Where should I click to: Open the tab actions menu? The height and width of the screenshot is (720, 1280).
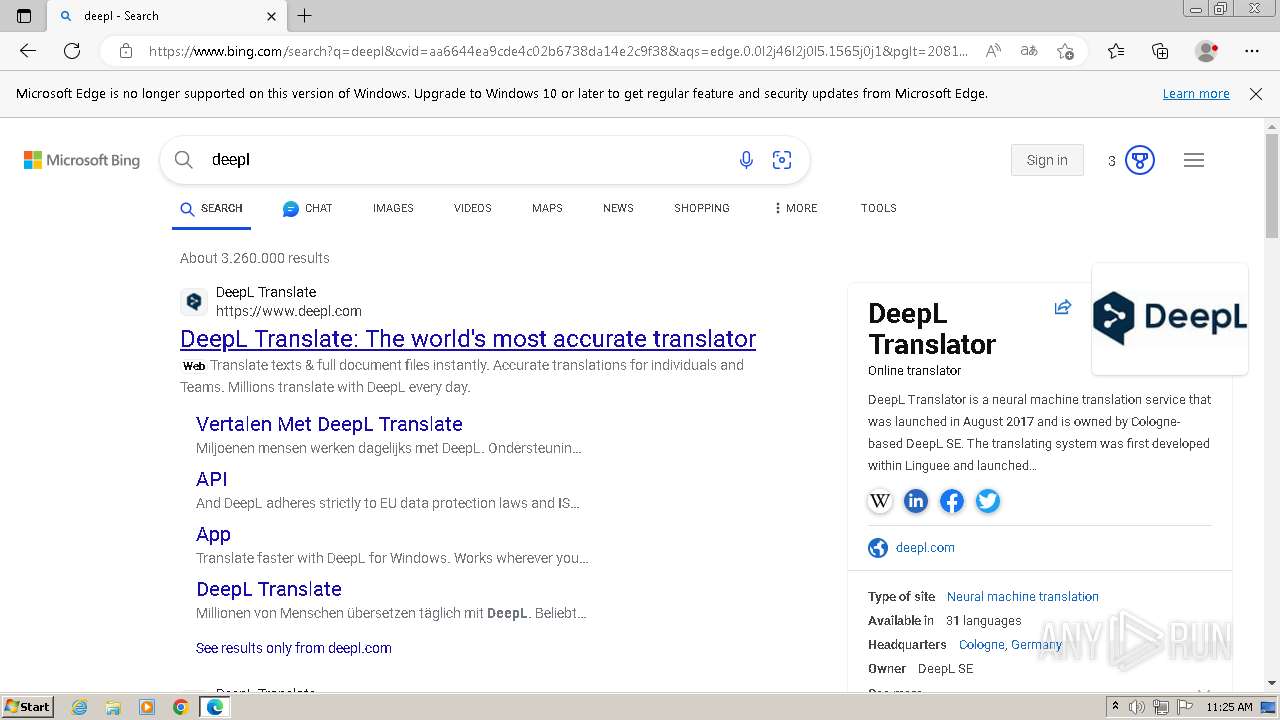(24, 16)
